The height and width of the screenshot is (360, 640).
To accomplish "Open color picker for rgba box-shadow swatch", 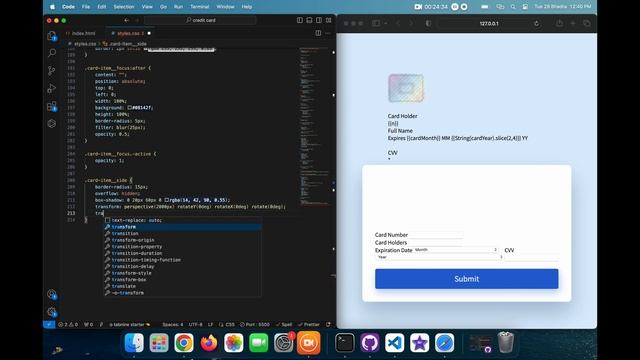I will point(167,200).
